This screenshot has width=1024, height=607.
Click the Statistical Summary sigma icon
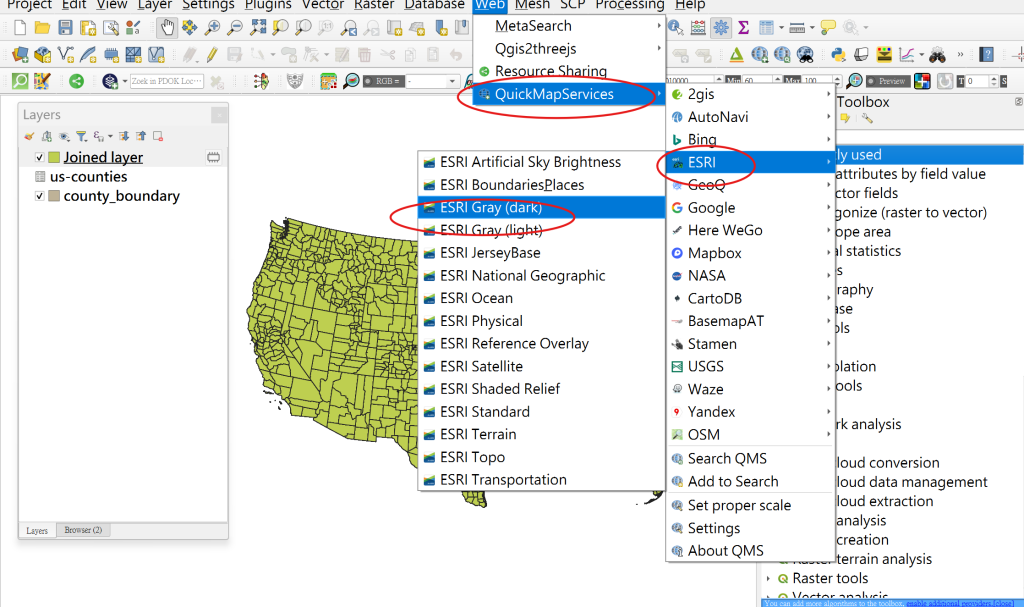[743, 27]
